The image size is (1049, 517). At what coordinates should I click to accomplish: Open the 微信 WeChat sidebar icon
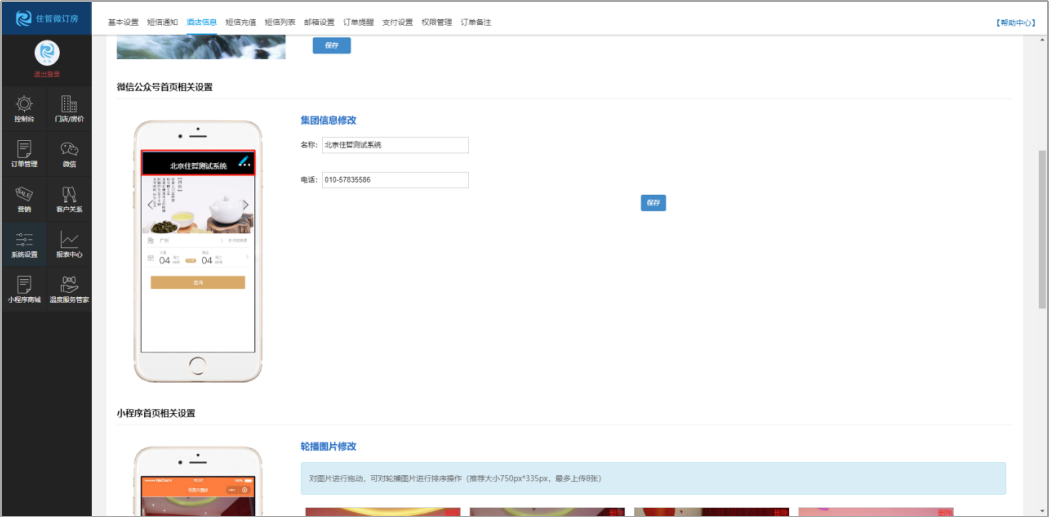pos(69,153)
